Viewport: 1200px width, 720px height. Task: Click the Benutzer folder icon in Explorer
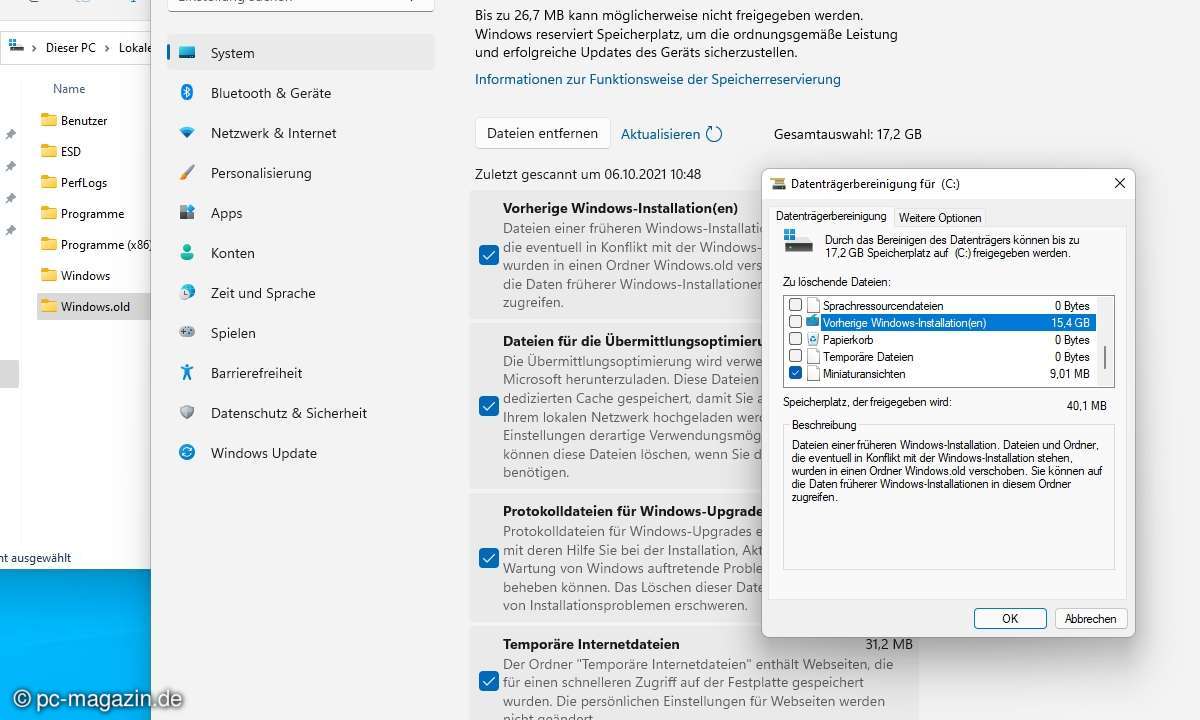pyautogui.click(x=48, y=120)
